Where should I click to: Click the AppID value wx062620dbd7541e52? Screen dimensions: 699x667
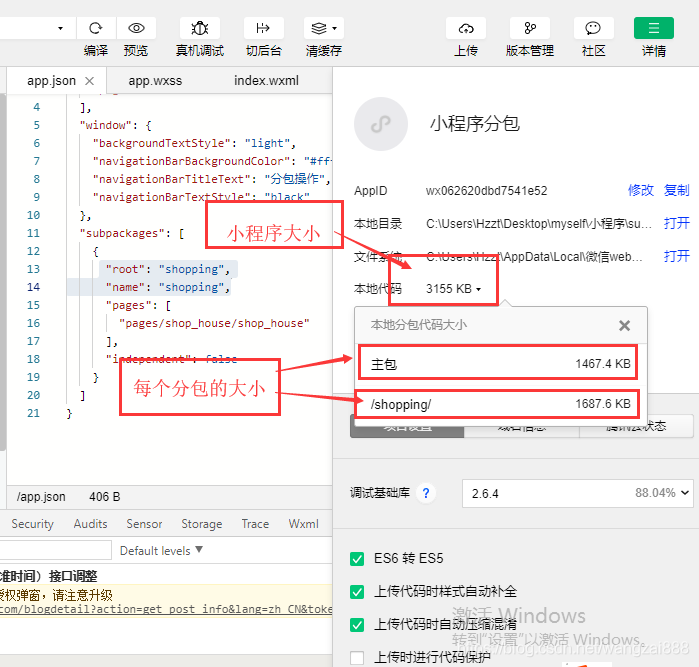[486, 191]
